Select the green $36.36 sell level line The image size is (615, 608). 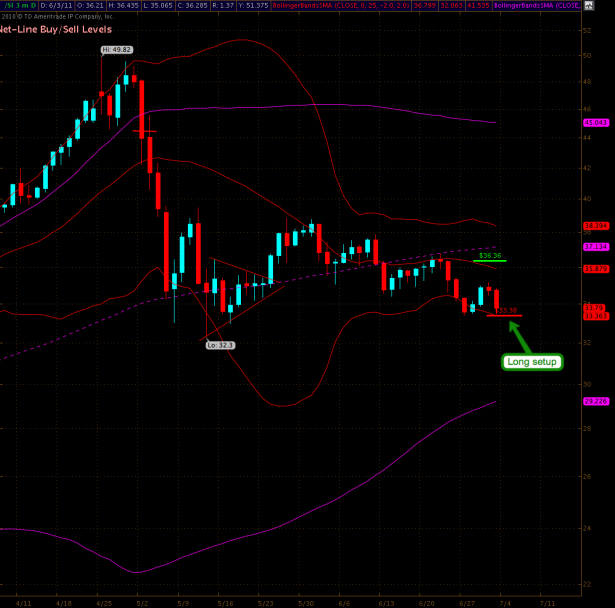click(x=490, y=260)
